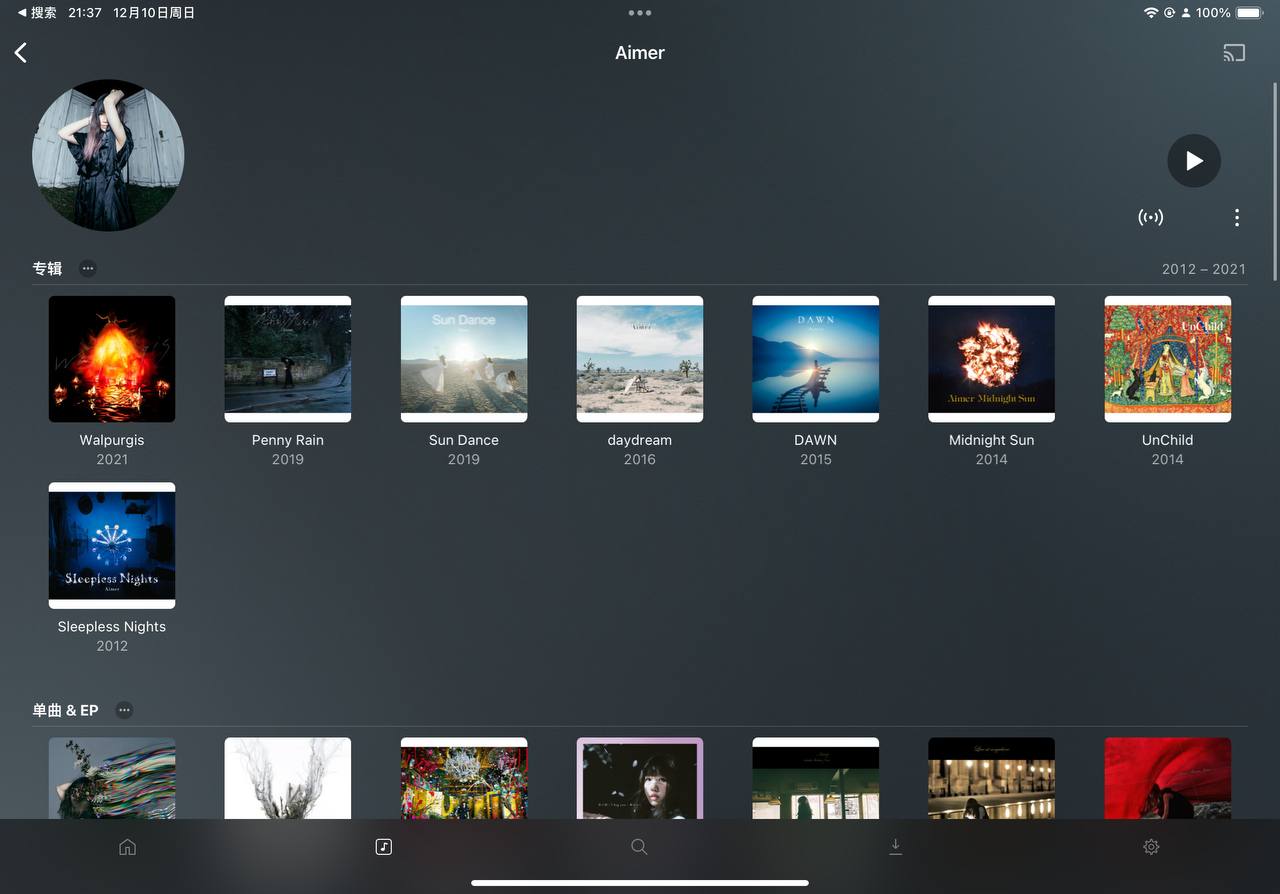Open the Walpurgis album
The image size is (1280, 894).
[x=112, y=358]
